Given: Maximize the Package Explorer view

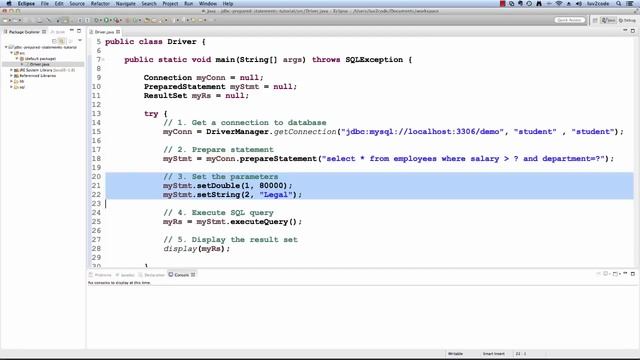Looking at the screenshot, I should pos(79,31).
